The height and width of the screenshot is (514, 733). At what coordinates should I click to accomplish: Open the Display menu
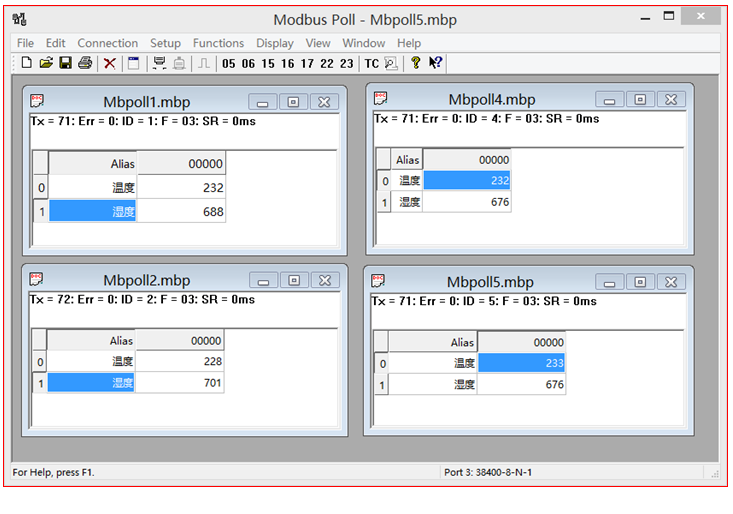point(275,43)
